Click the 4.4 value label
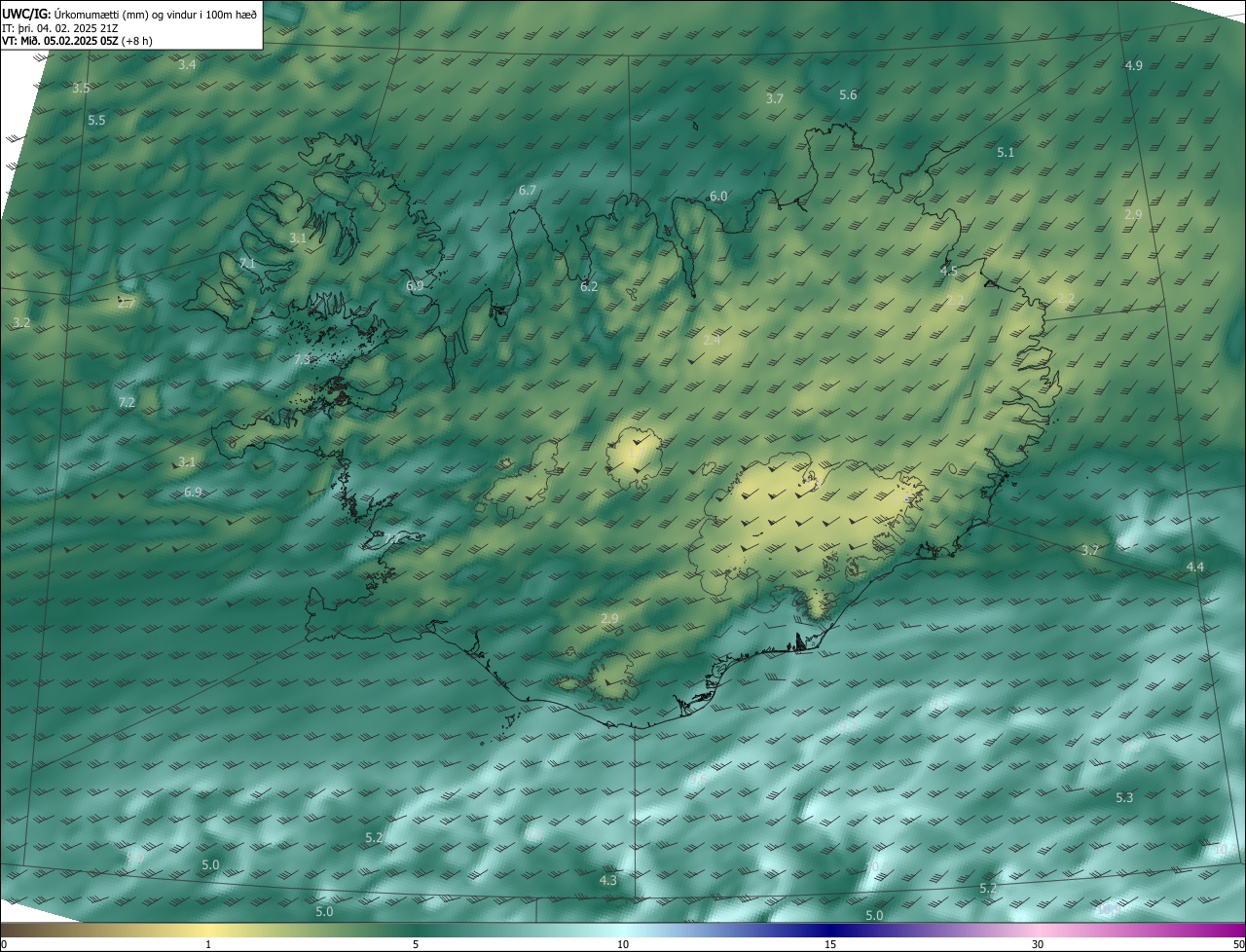 point(1194,567)
